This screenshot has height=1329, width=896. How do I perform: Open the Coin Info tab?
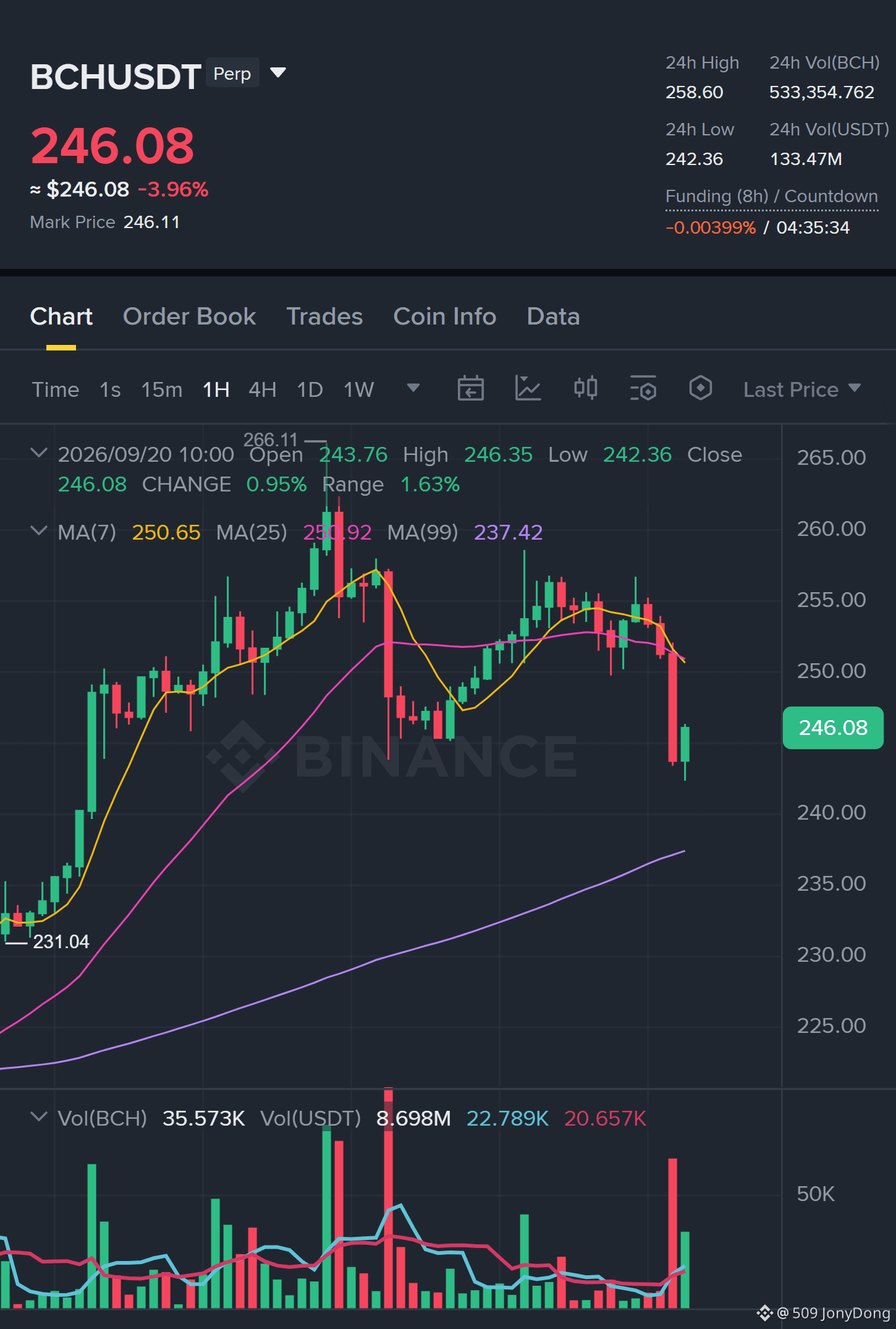tap(445, 316)
